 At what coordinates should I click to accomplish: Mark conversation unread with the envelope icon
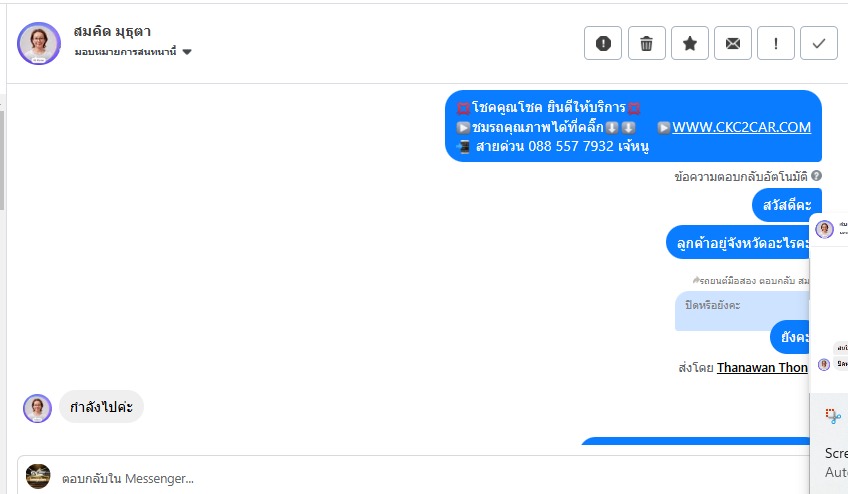point(733,43)
